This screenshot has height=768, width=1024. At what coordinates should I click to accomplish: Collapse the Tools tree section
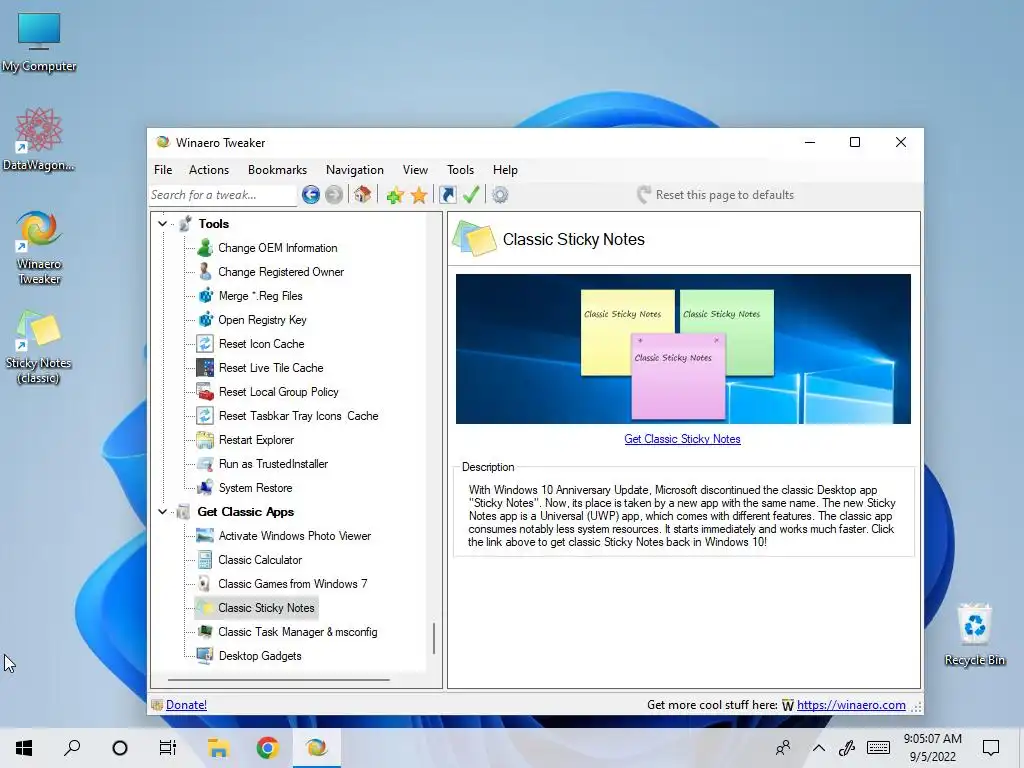pos(163,223)
